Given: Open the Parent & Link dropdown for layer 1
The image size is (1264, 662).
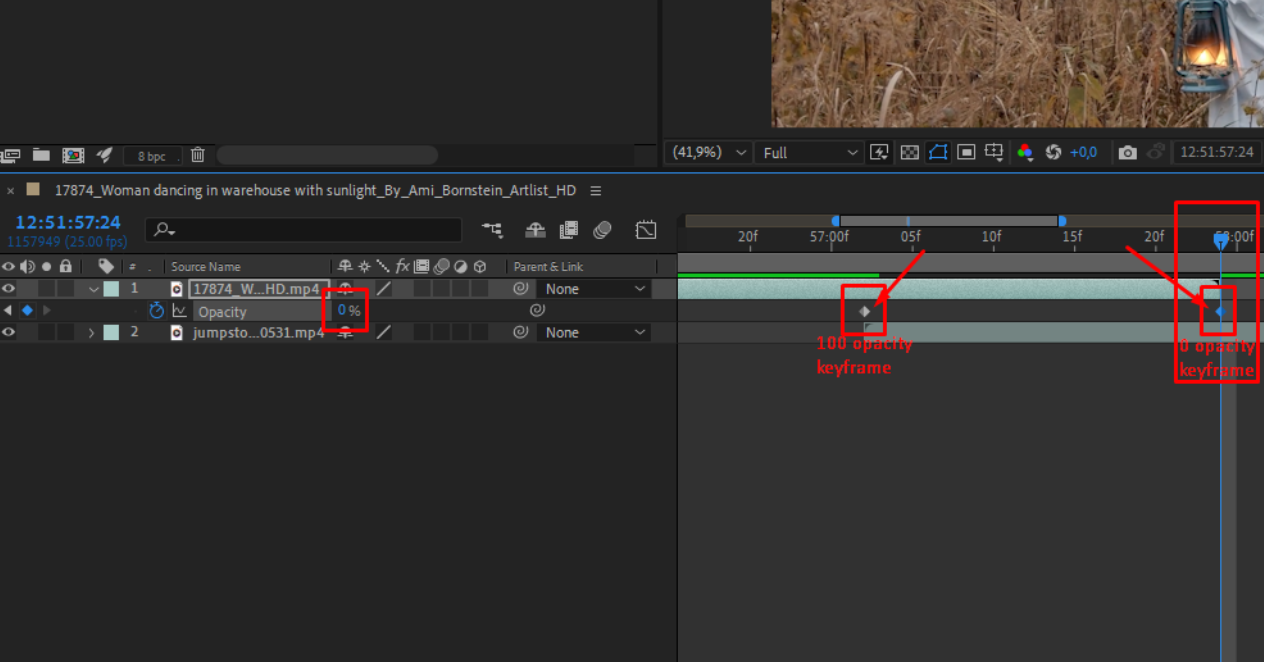Looking at the screenshot, I should coord(594,288).
